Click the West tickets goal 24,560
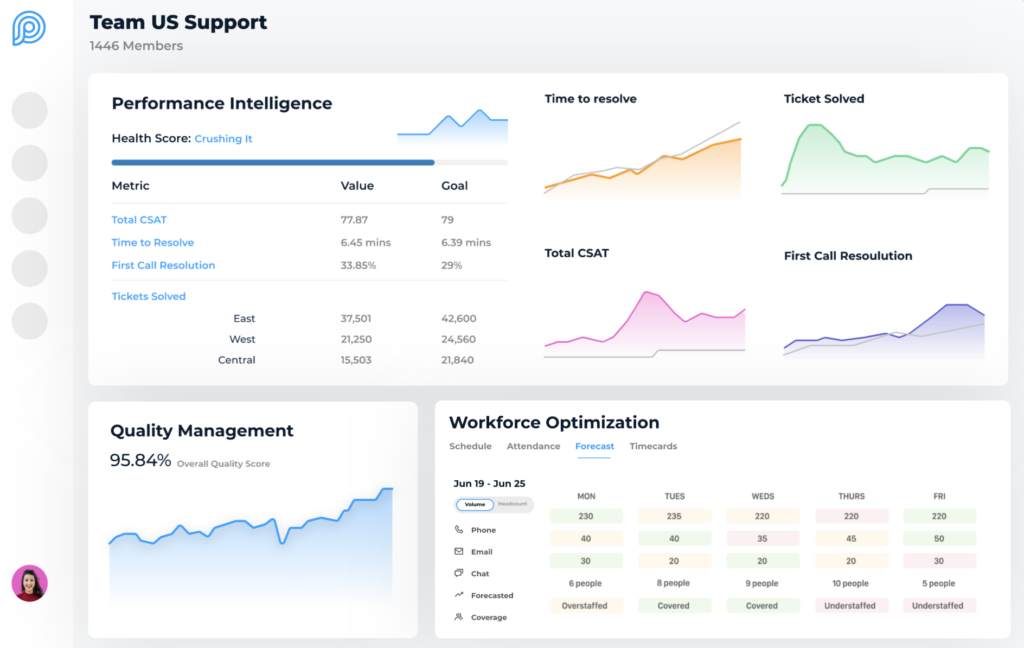Viewport: 1024px width, 648px height. point(458,340)
